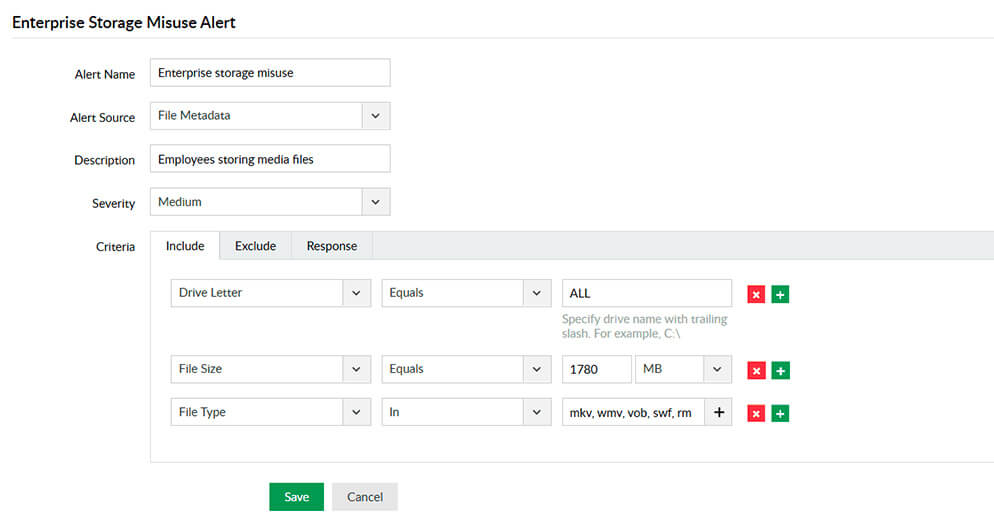Select the Include tab
The height and width of the screenshot is (516, 994).
tap(185, 246)
